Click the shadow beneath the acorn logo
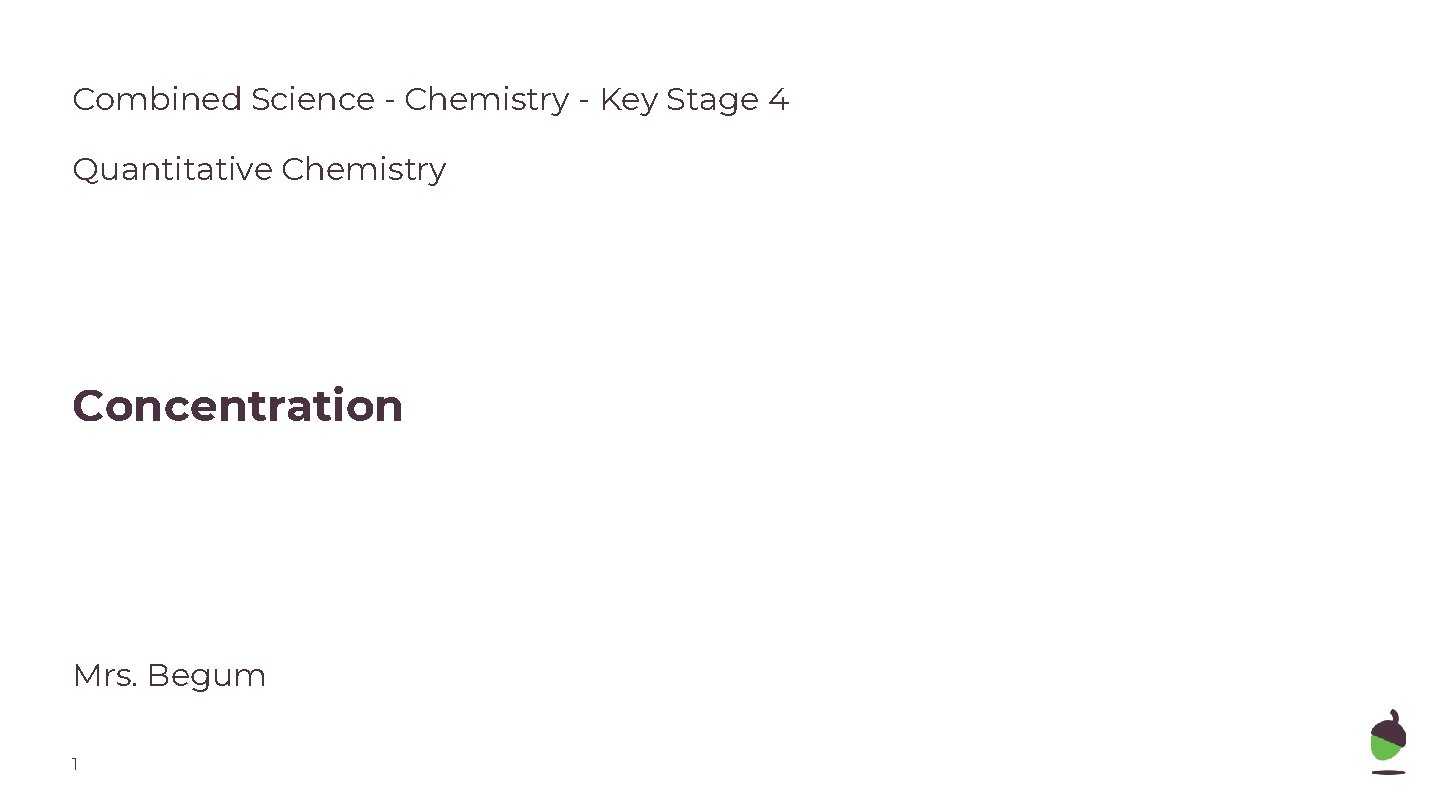Image resolution: width=1440 pixels, height=810 pixels. tap(1388, 772)
